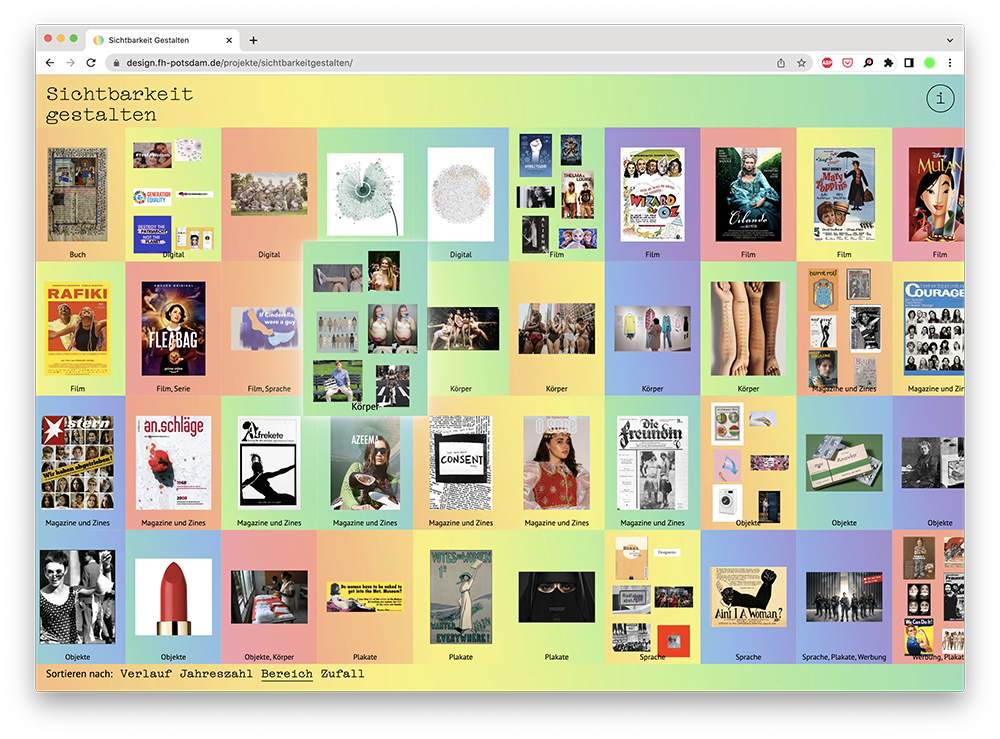Select the Bereich sort option
The width and height of the screenshot is (1000, 739).
click(x=287, y=674)
